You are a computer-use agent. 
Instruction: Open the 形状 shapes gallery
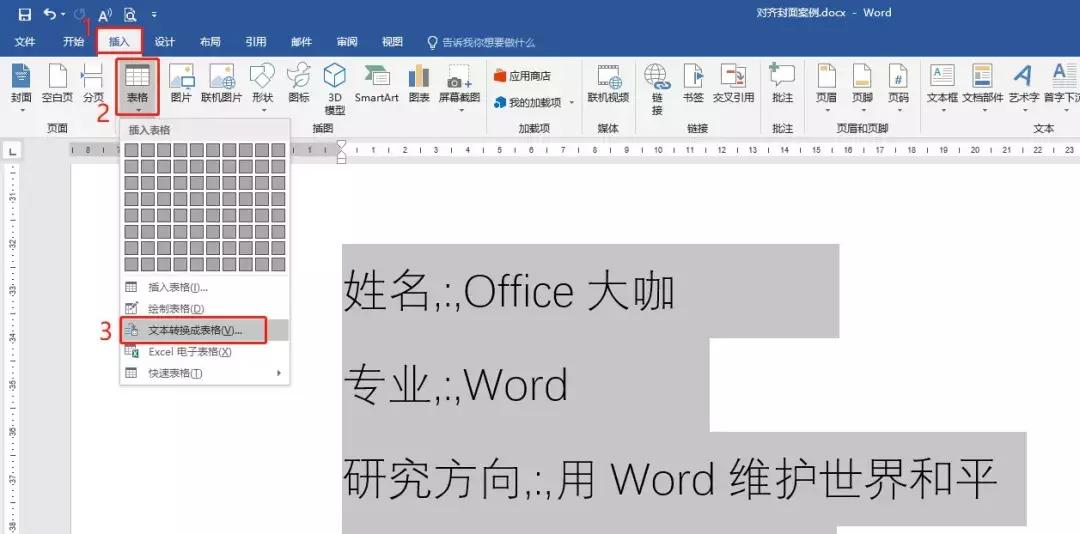[262, 88]
